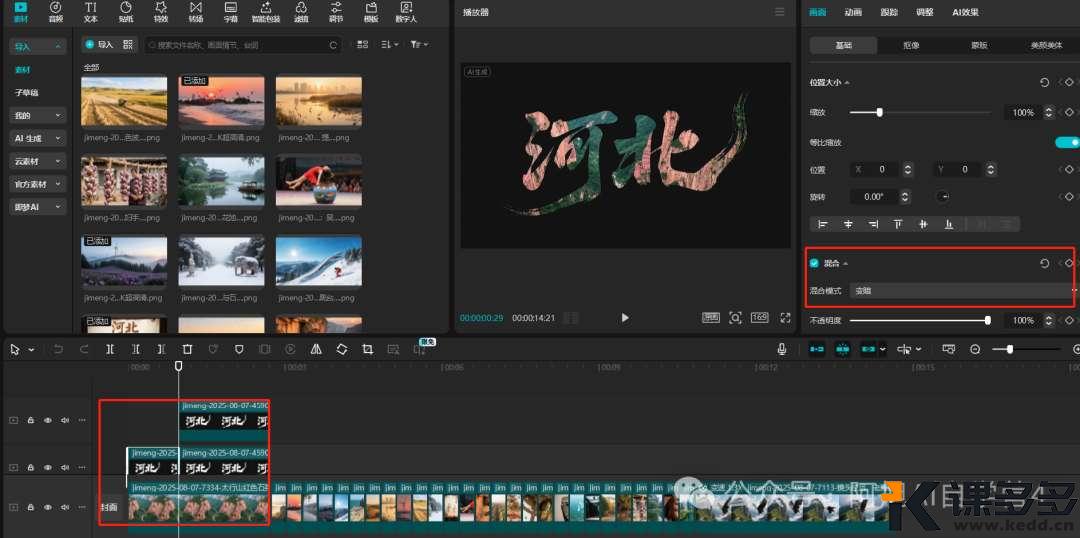Click the timeline zoom-out minus icon

[975, 349]
